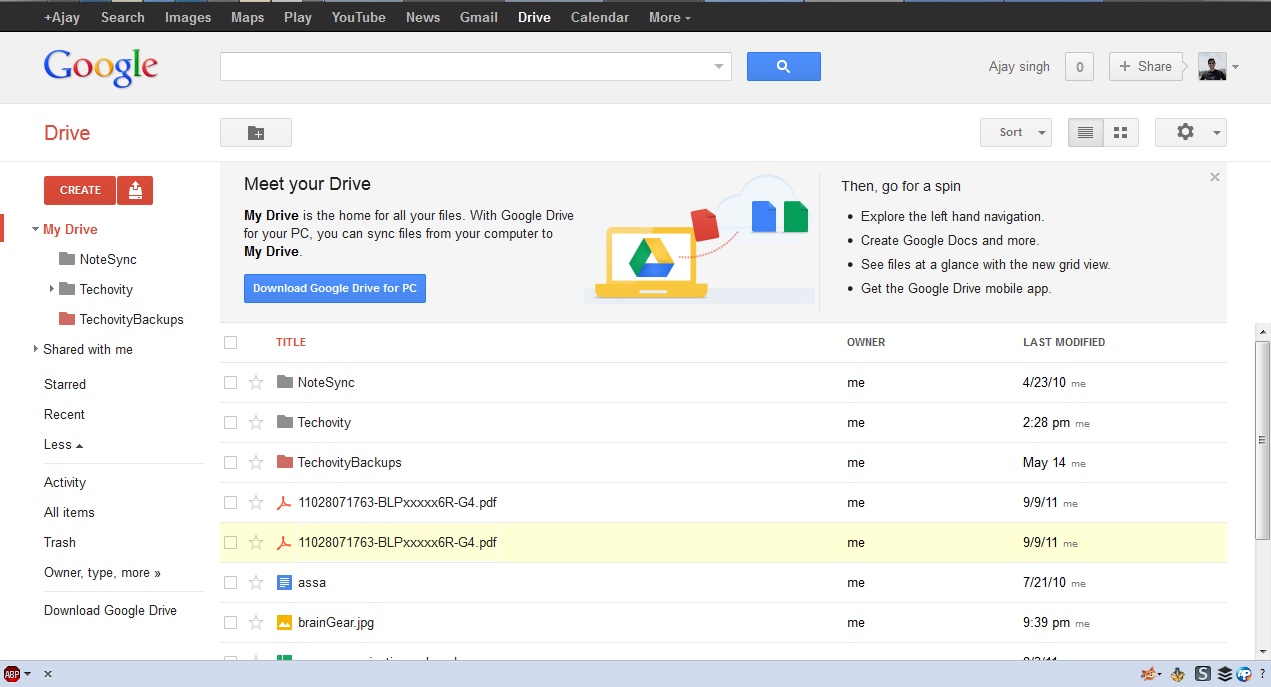Viewport: 1271px width, 687px height.
Task: Click the new folder icon button
Action: (x=256, y=132)
